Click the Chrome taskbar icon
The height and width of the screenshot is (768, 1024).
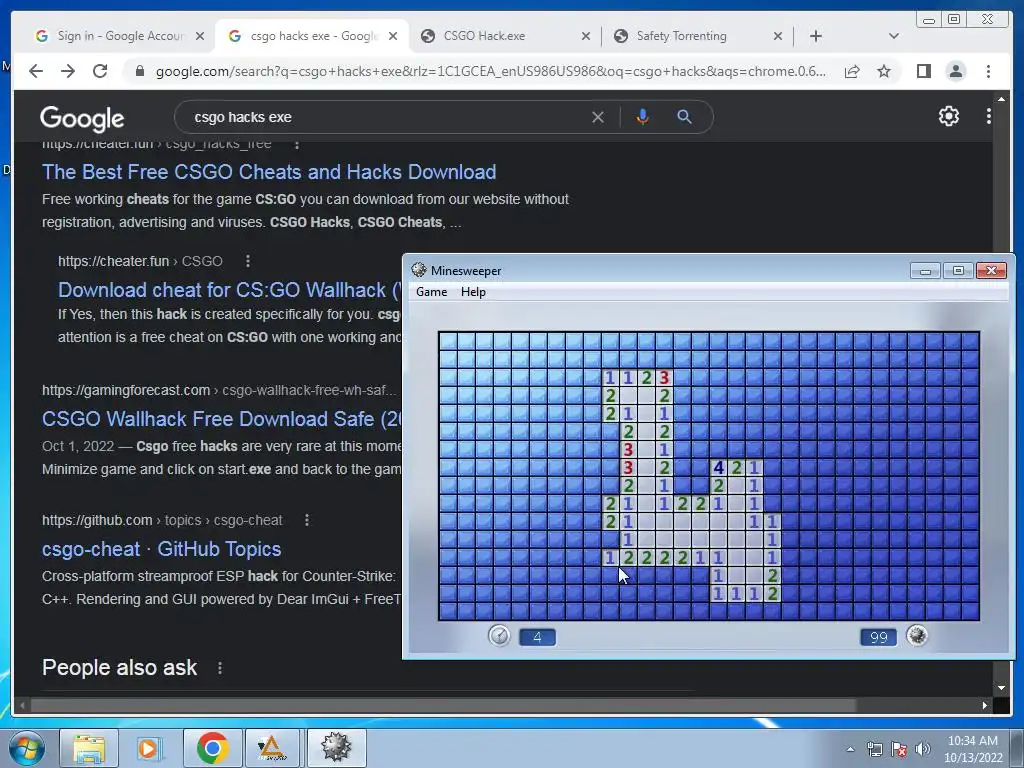coord(212,748)
